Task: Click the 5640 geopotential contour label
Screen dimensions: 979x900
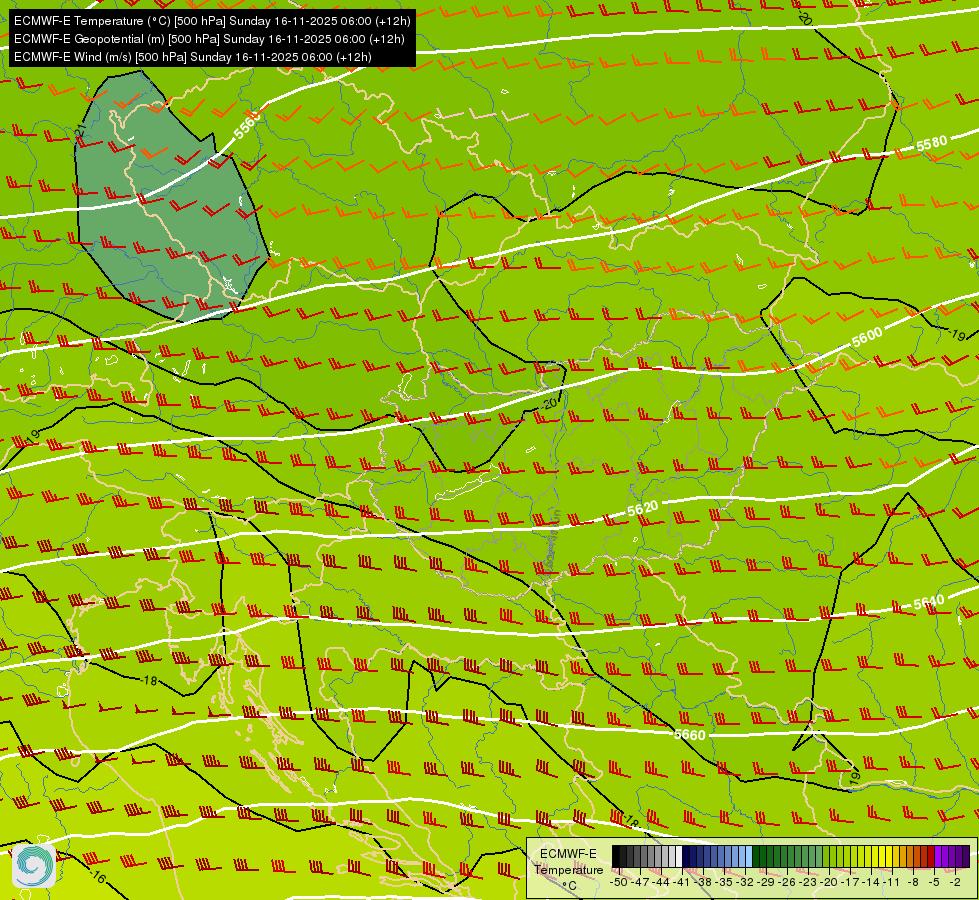Action: (x=929, y=603)
